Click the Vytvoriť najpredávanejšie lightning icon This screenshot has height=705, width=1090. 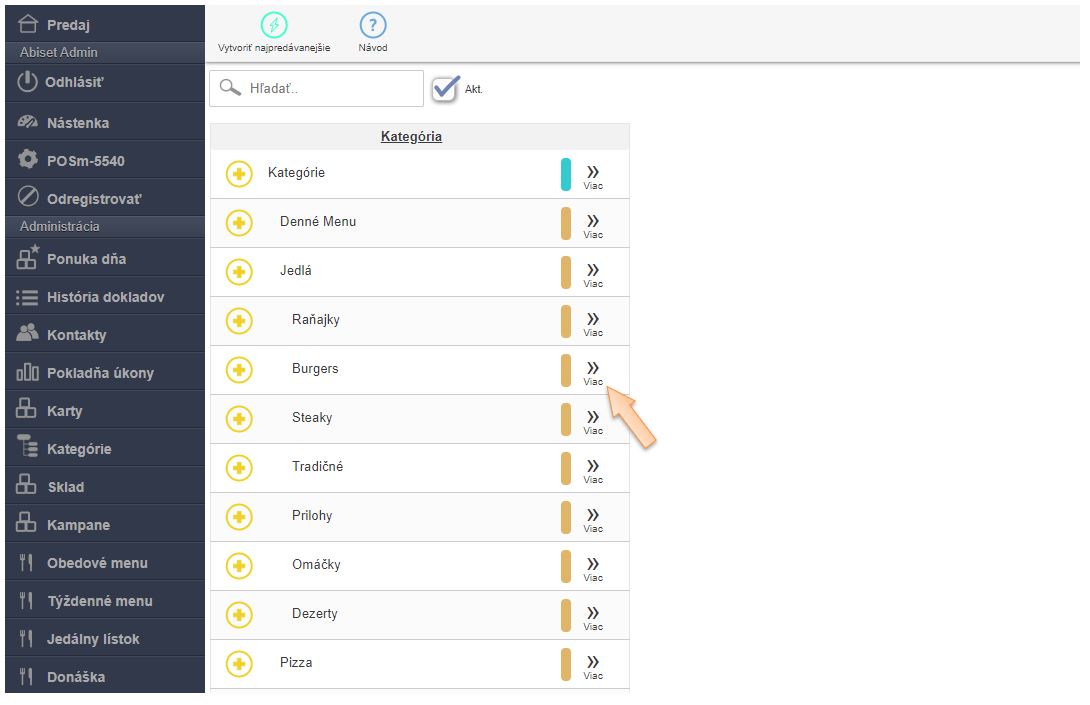273,26
